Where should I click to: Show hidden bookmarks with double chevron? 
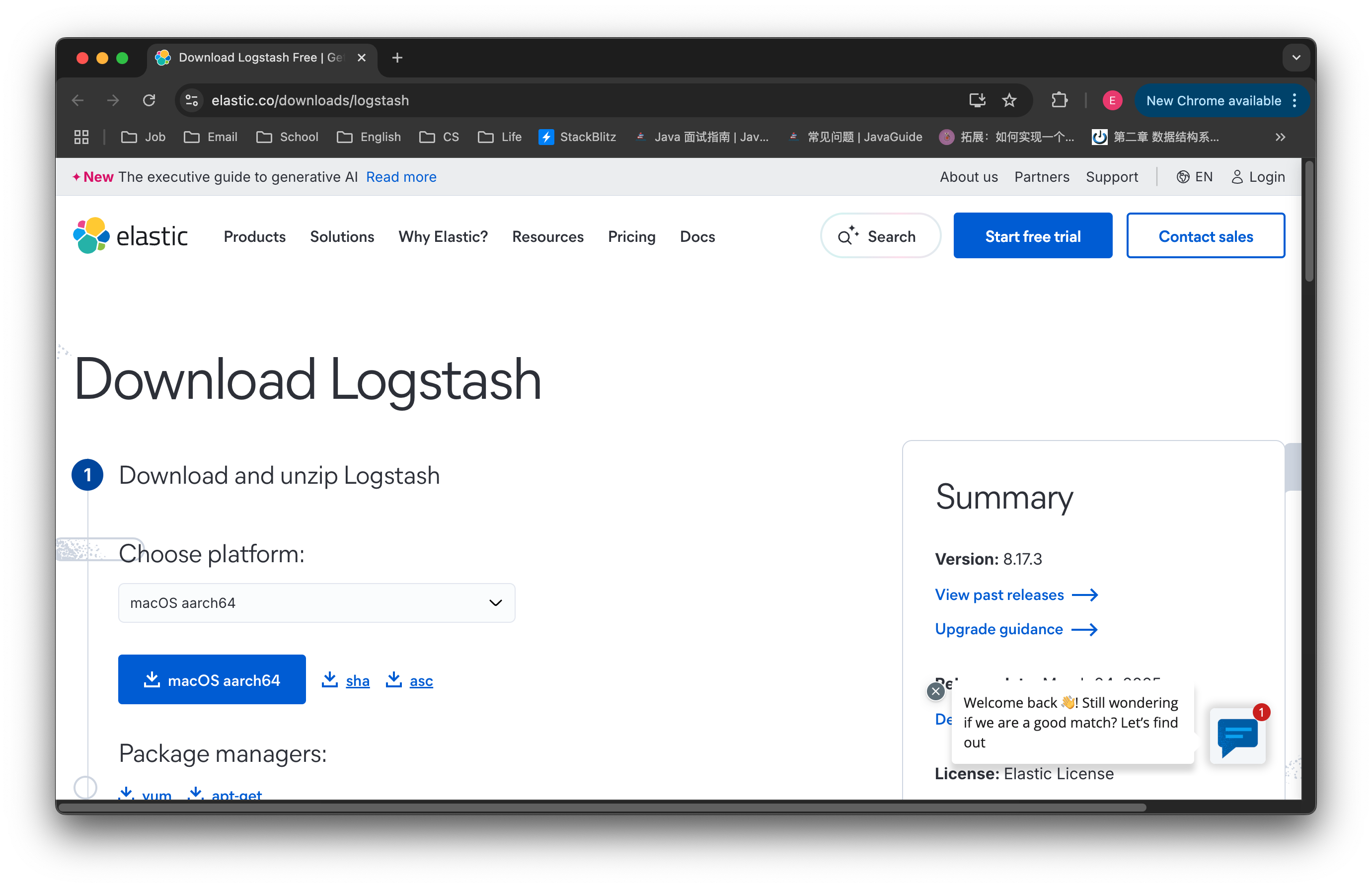click(x=1280, y=137)
